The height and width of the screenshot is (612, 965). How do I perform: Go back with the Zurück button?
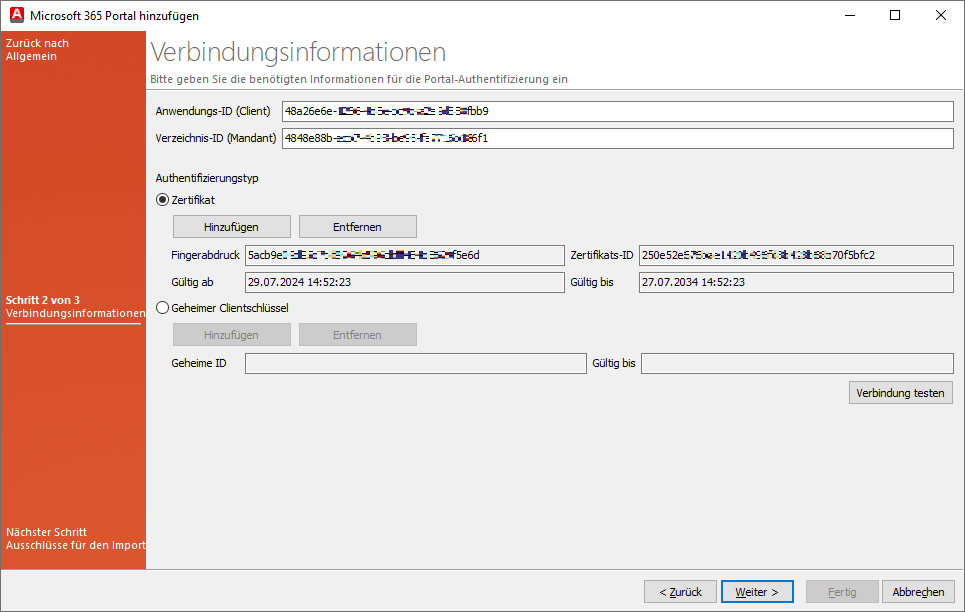(680, 591)
